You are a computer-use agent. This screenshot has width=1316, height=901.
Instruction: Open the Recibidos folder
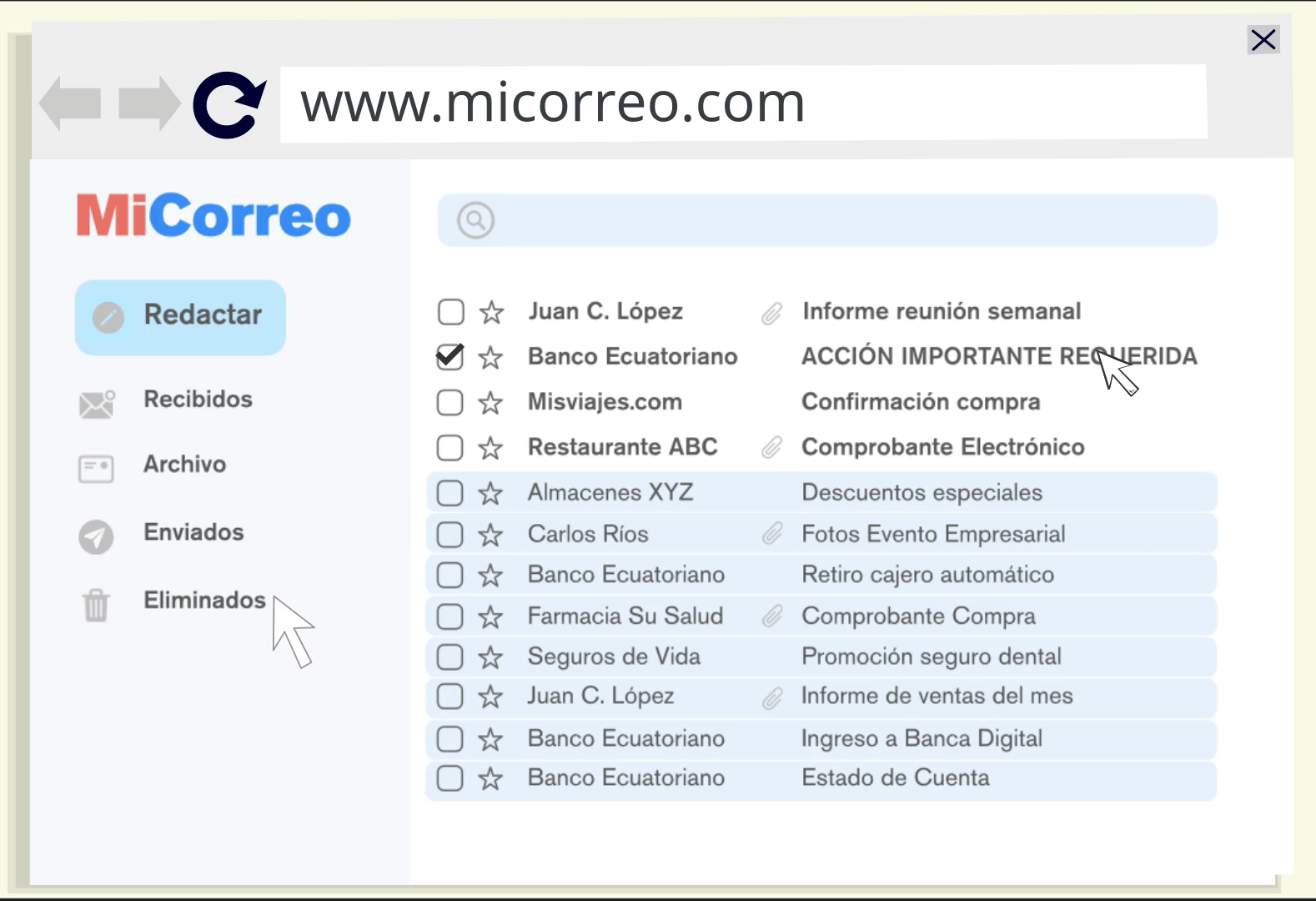click(x=198, y=400)
